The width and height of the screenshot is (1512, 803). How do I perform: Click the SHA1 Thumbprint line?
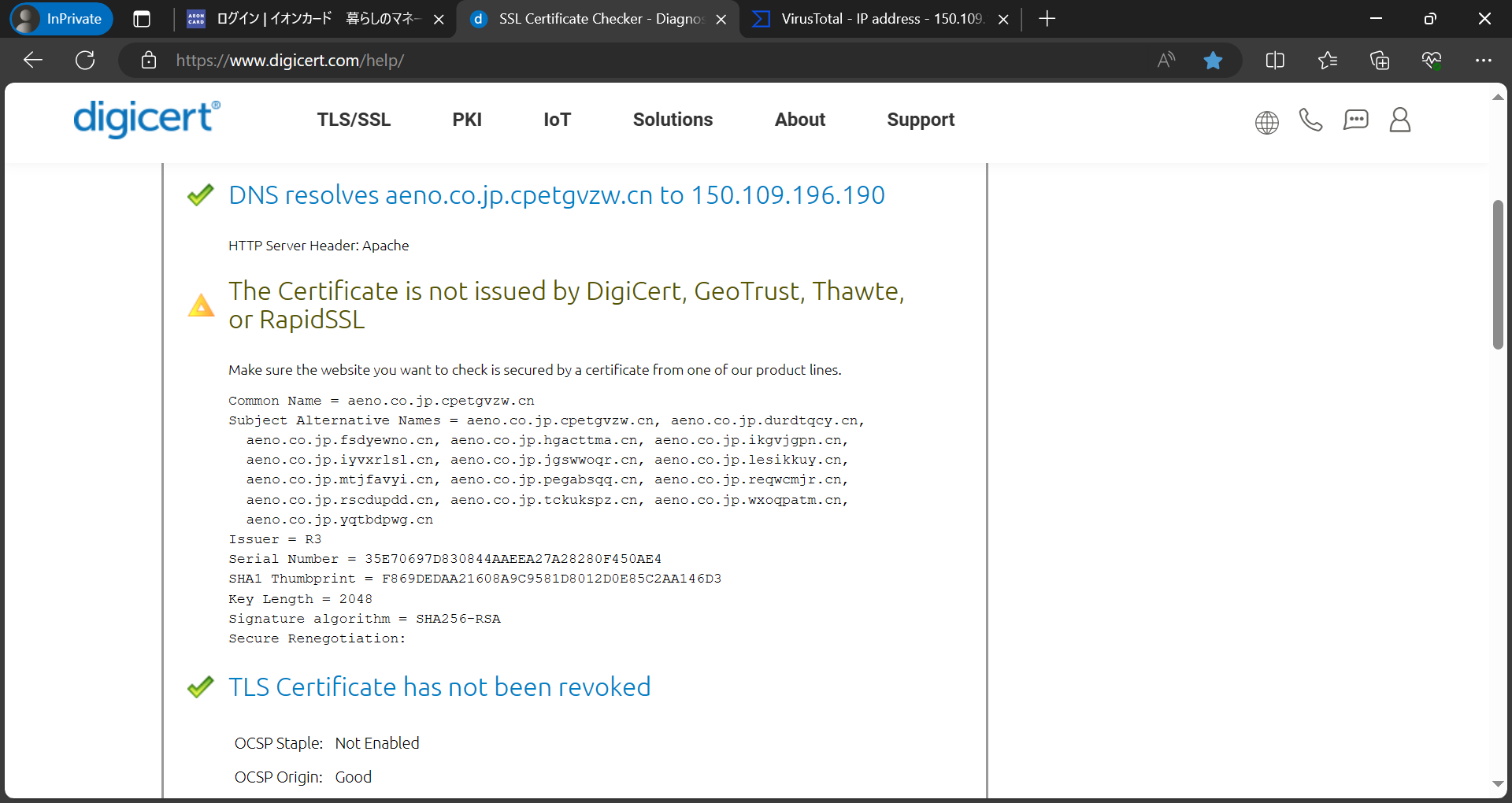[x=475, y=579]
